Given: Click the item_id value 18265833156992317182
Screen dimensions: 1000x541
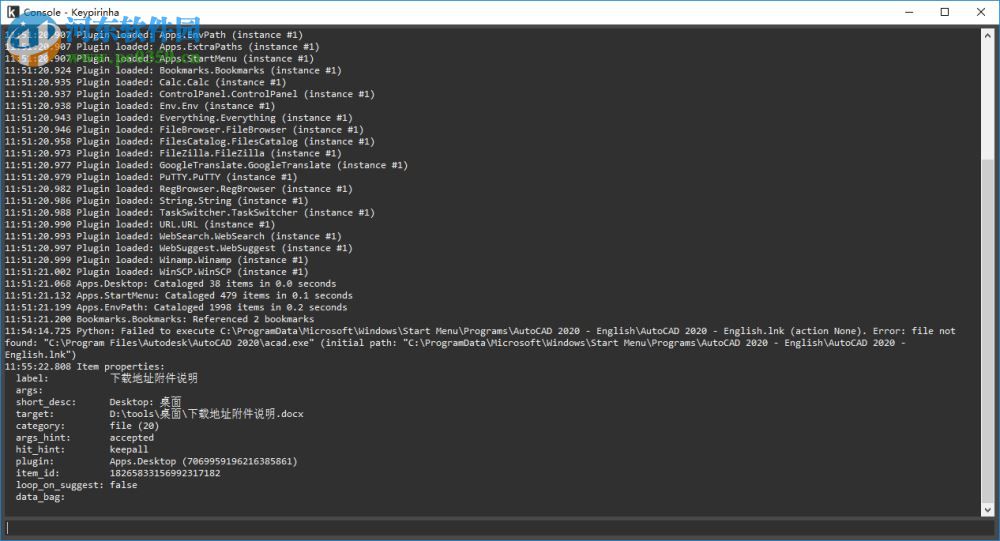Looking at the screenshot, I should tap(165, 473).
